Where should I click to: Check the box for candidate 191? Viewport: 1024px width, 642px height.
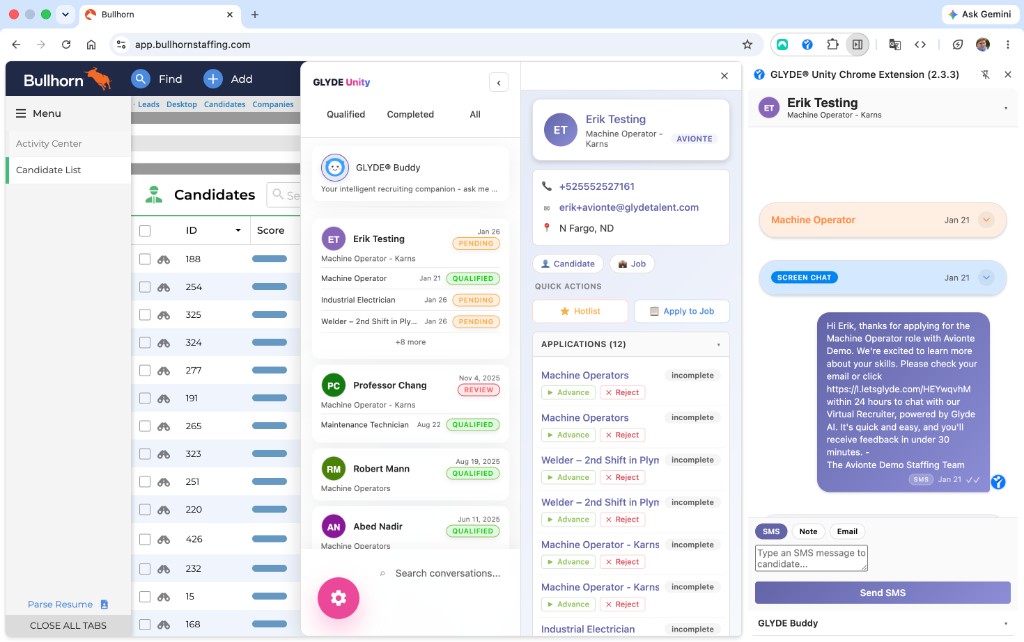tap(145, 398)
